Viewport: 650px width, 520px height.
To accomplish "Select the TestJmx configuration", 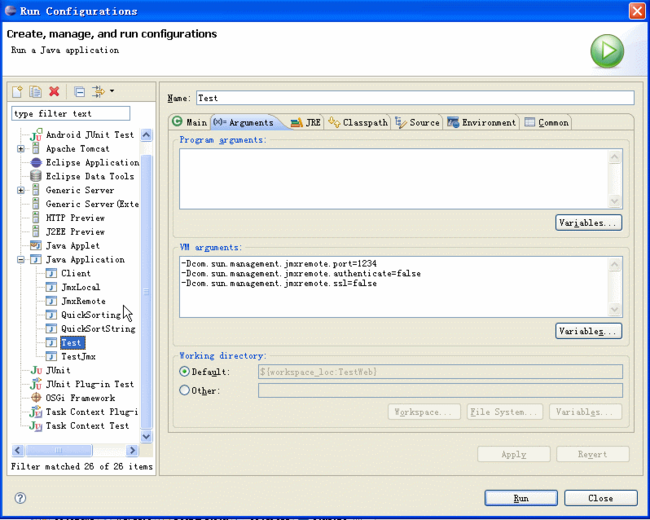I will 78,357.
